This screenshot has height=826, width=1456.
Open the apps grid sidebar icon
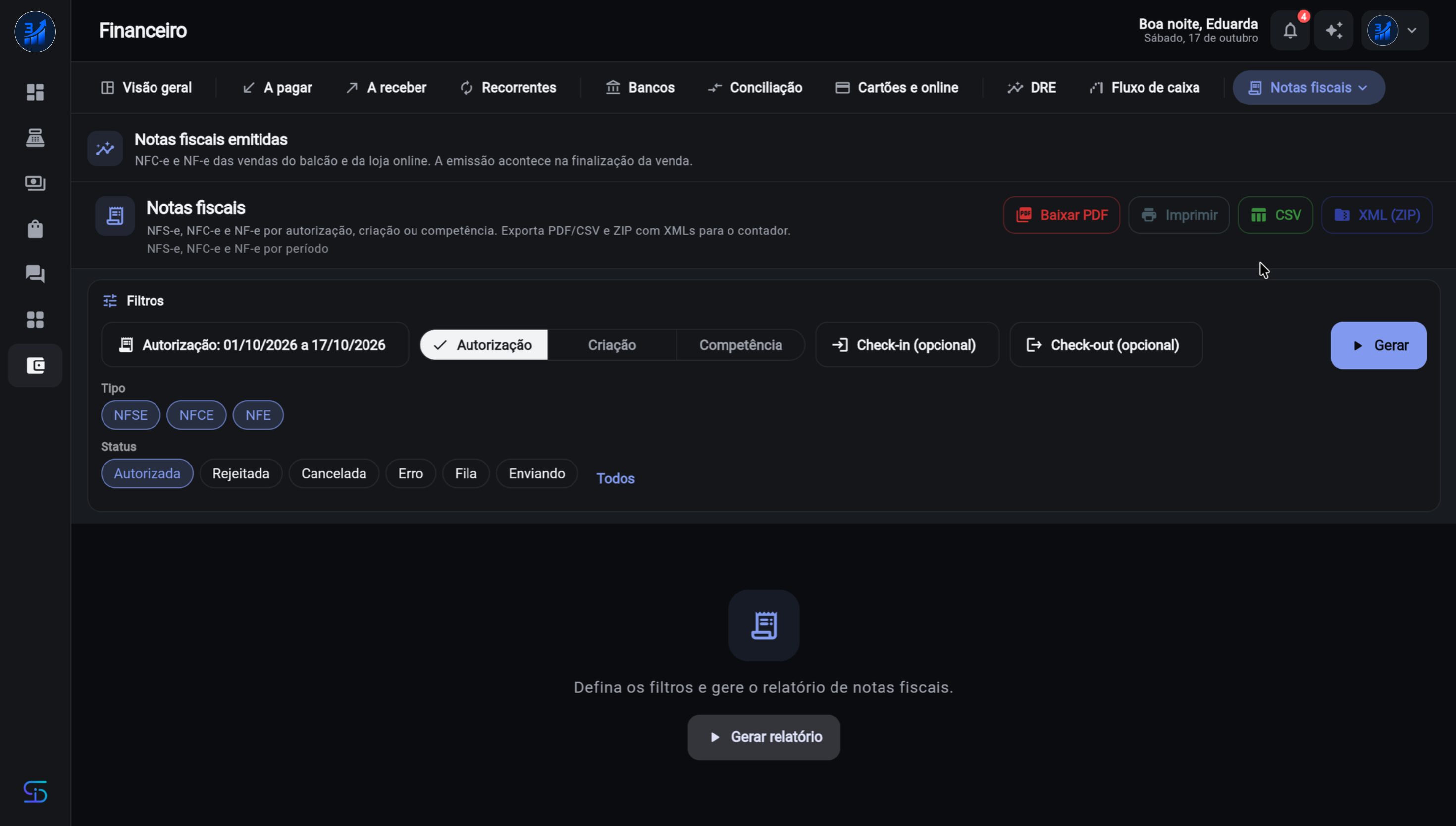(35, 319)
